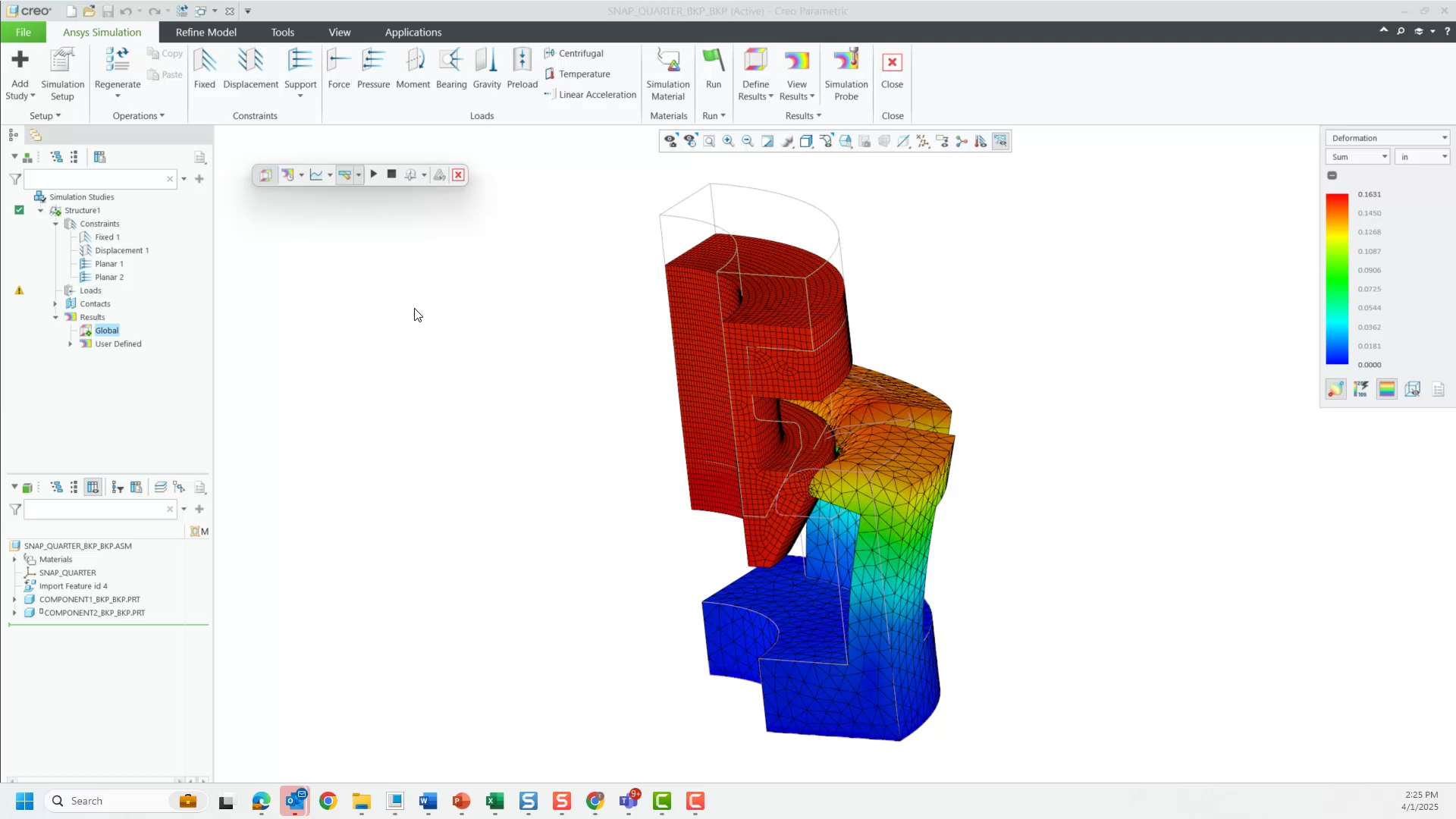Viewport: 1456px width, 819px height.
Task: Open the Sum component dropdown
Action: 1357,157
